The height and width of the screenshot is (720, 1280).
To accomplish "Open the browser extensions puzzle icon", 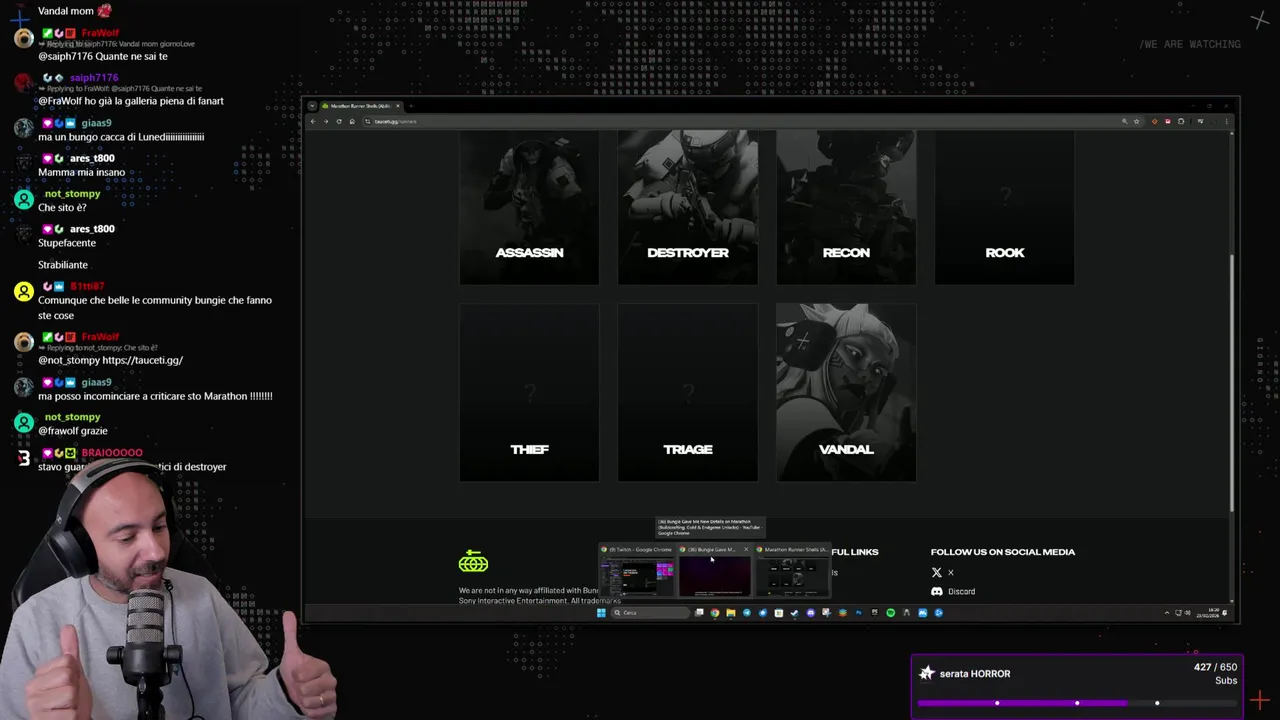I will (1181, 121).
